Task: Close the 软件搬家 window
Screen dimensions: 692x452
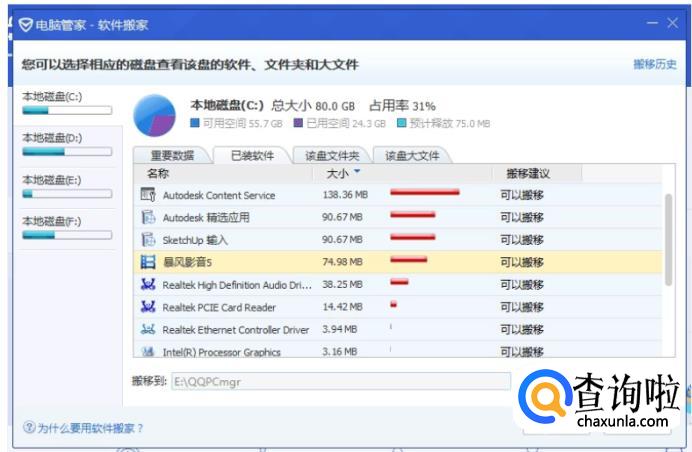Action: point(673,23)
